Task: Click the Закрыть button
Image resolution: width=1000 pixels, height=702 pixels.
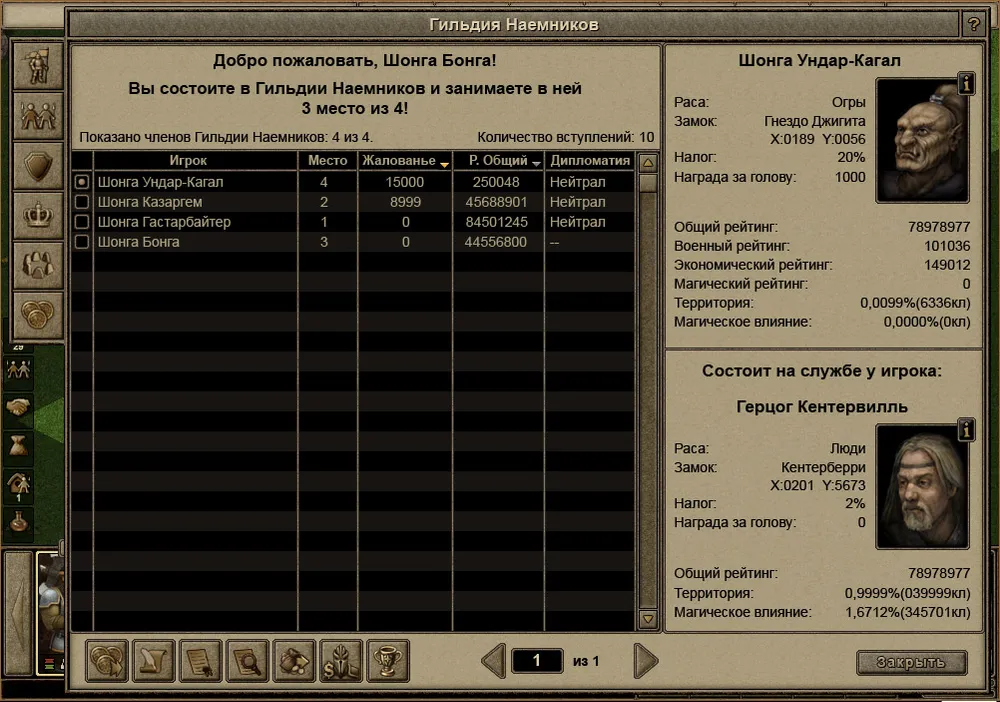Action: pyautogui.click(x=911, y=662)
